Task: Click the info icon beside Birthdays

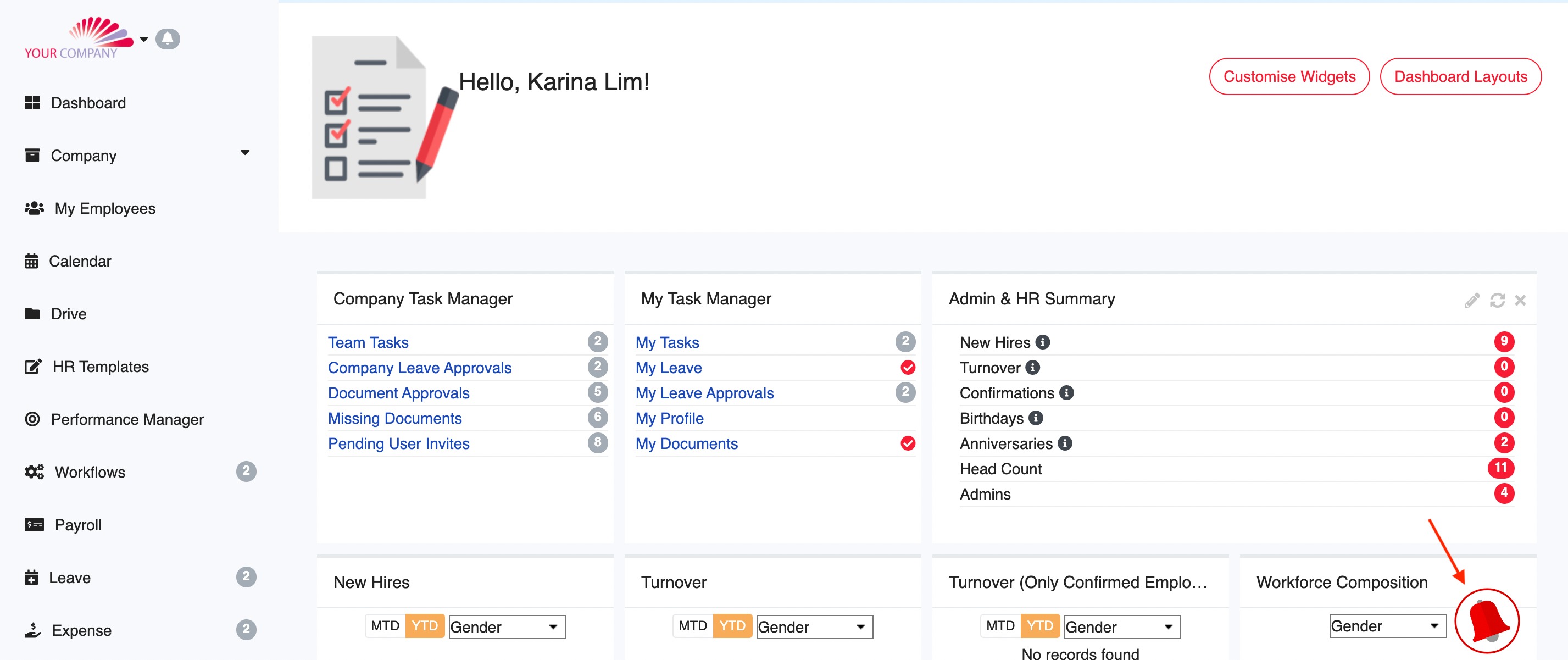Action: click(1036, 418)
